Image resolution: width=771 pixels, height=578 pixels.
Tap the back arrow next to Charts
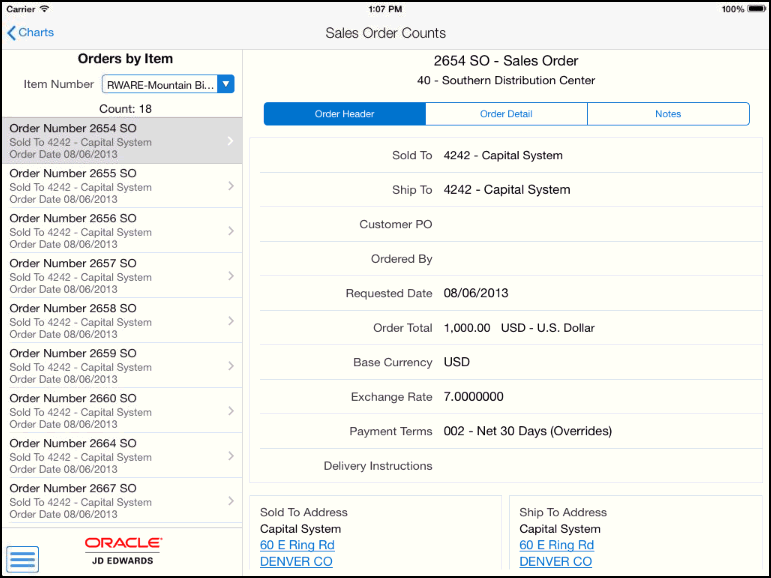11,33
